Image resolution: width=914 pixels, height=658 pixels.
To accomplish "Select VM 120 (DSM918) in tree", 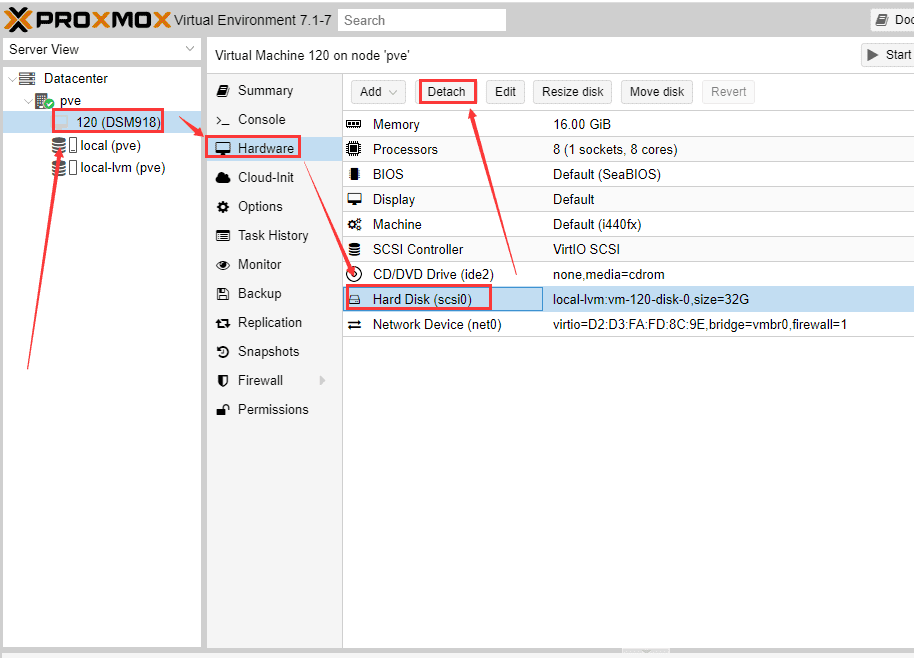I will [x=102, y=122].
